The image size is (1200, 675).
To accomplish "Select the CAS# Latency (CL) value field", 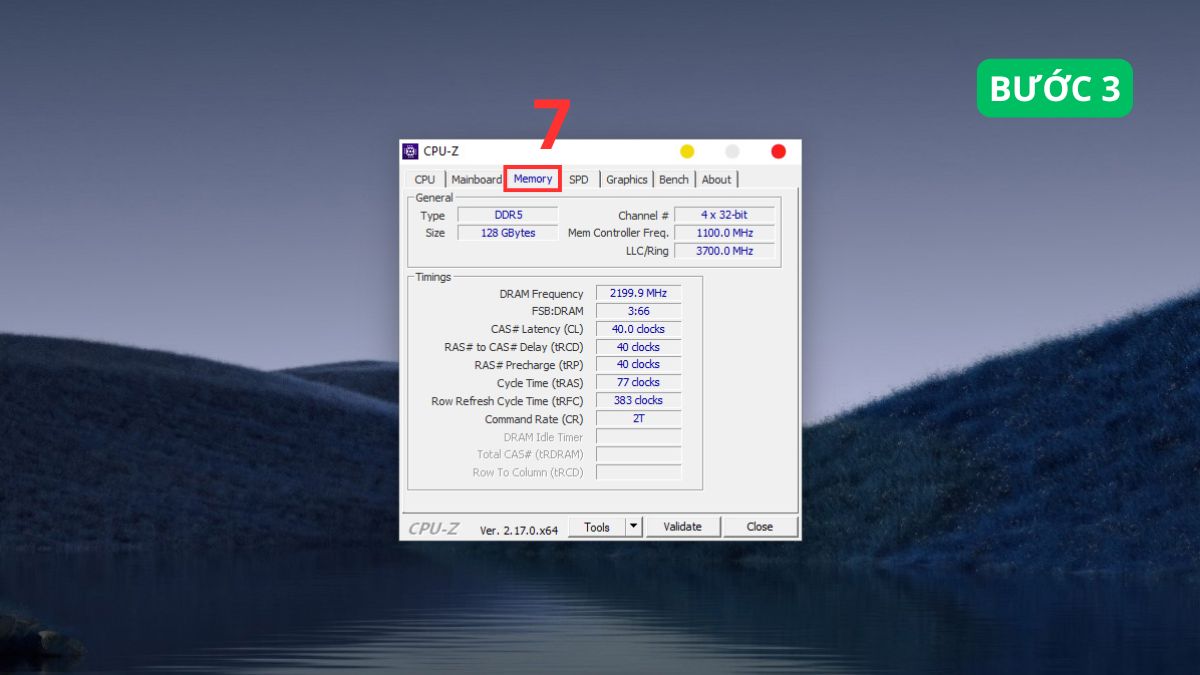I will 638,329.
